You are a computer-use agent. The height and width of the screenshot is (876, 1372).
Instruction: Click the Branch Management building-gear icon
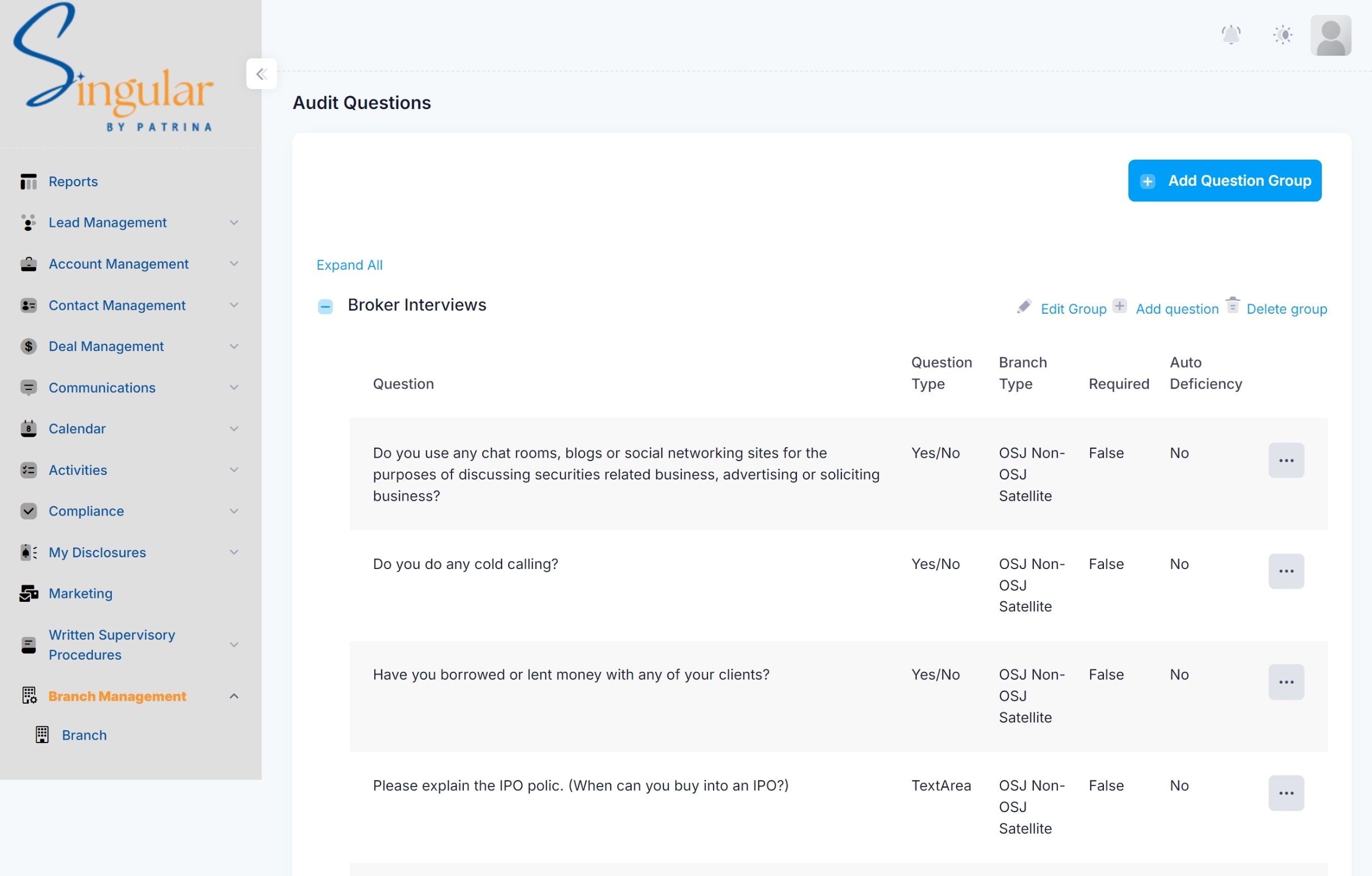tap(29, 696)
